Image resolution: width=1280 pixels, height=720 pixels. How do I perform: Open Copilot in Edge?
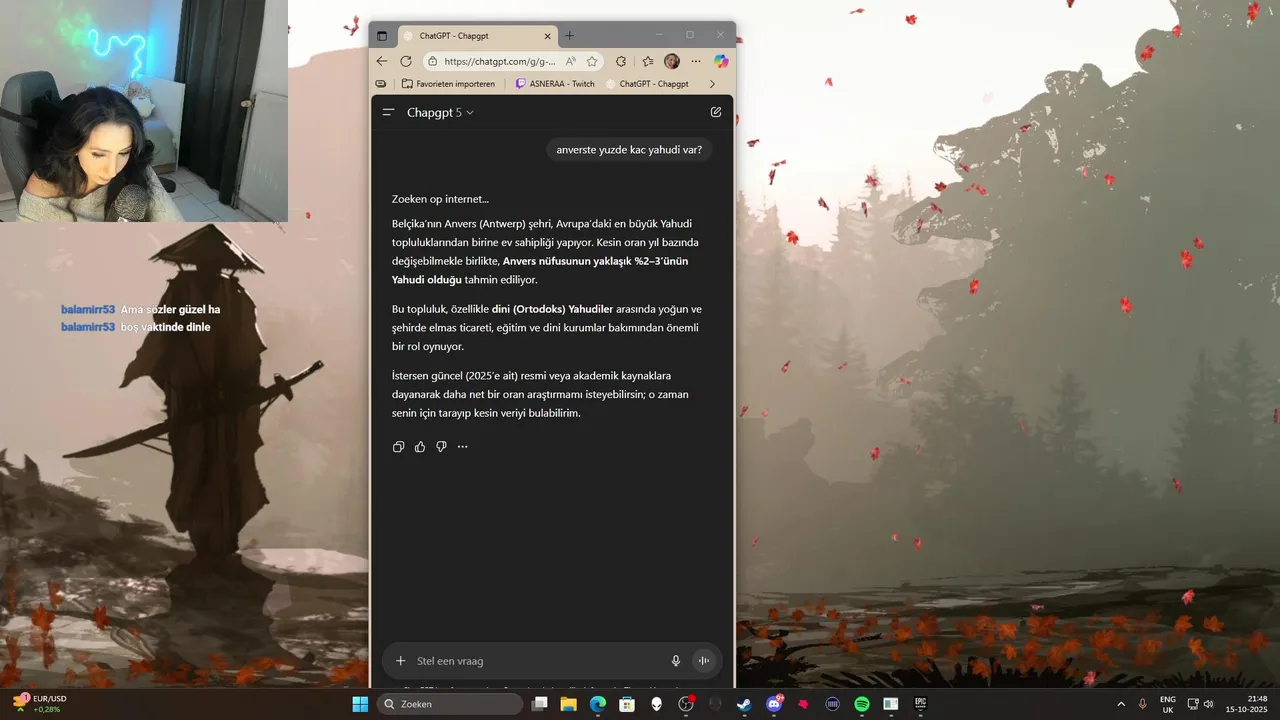[721, 61]
